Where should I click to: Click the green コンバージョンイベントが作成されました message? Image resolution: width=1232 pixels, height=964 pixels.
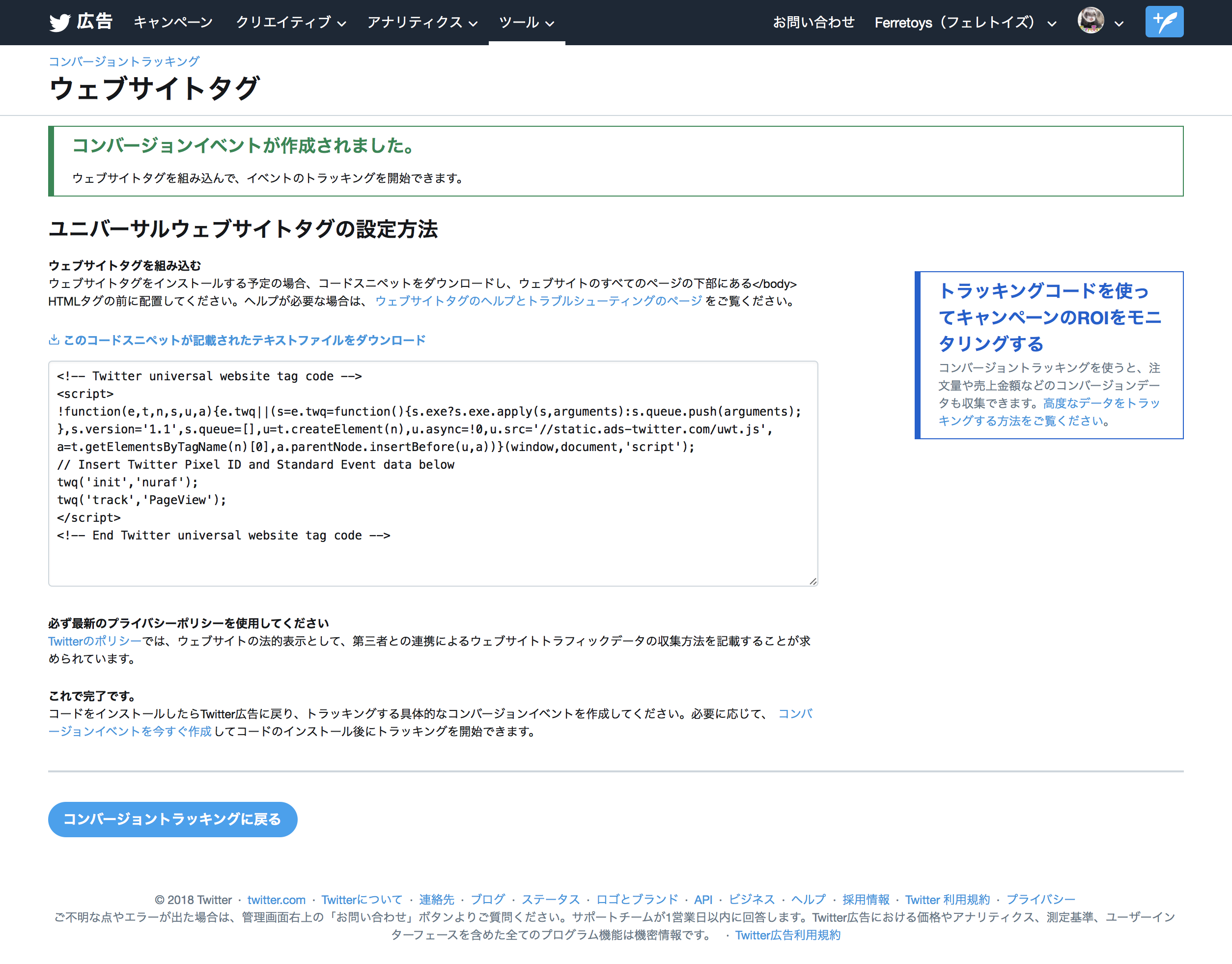tap(244, 145)
